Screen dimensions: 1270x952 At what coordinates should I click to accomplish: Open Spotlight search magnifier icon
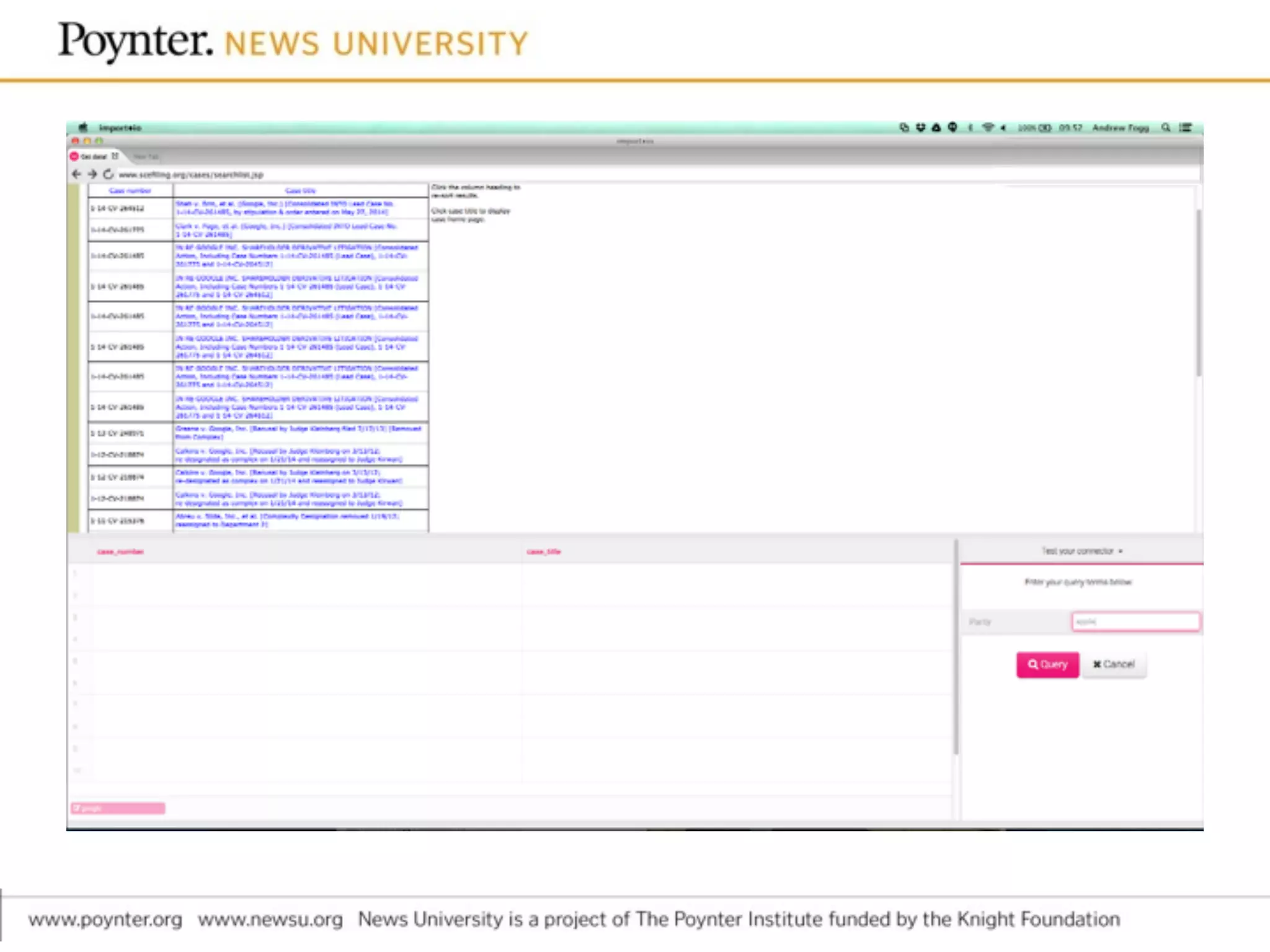tap(1166, 128)
